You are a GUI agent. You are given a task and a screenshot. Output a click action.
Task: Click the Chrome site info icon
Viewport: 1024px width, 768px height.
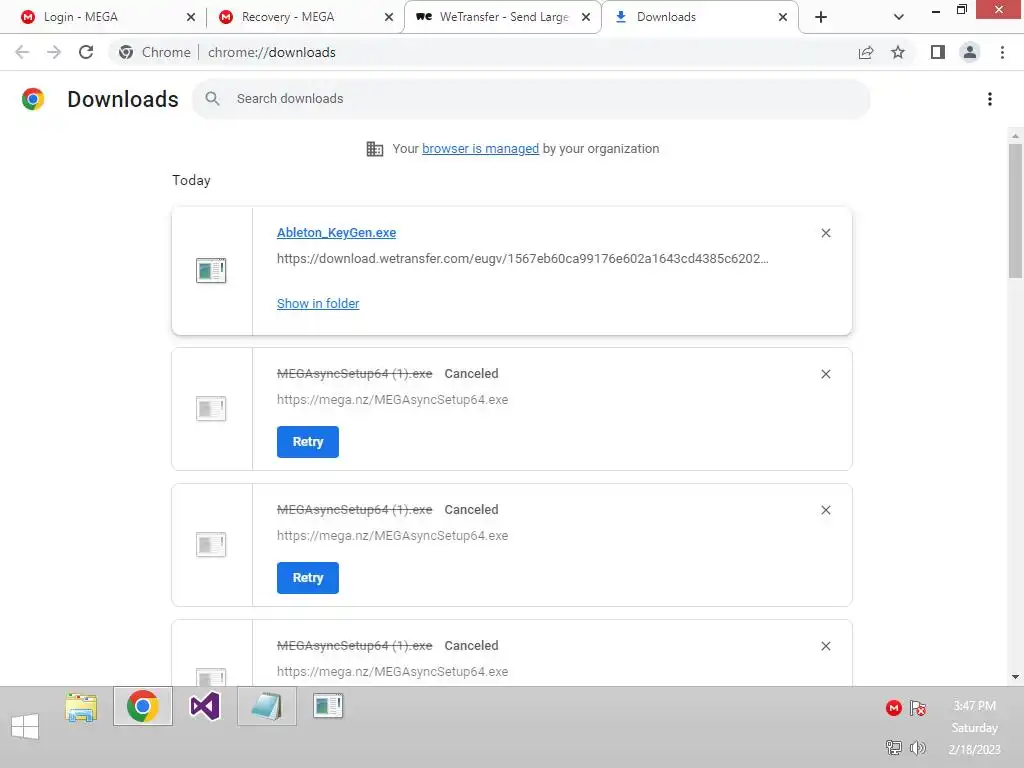[x=126, y=52]
